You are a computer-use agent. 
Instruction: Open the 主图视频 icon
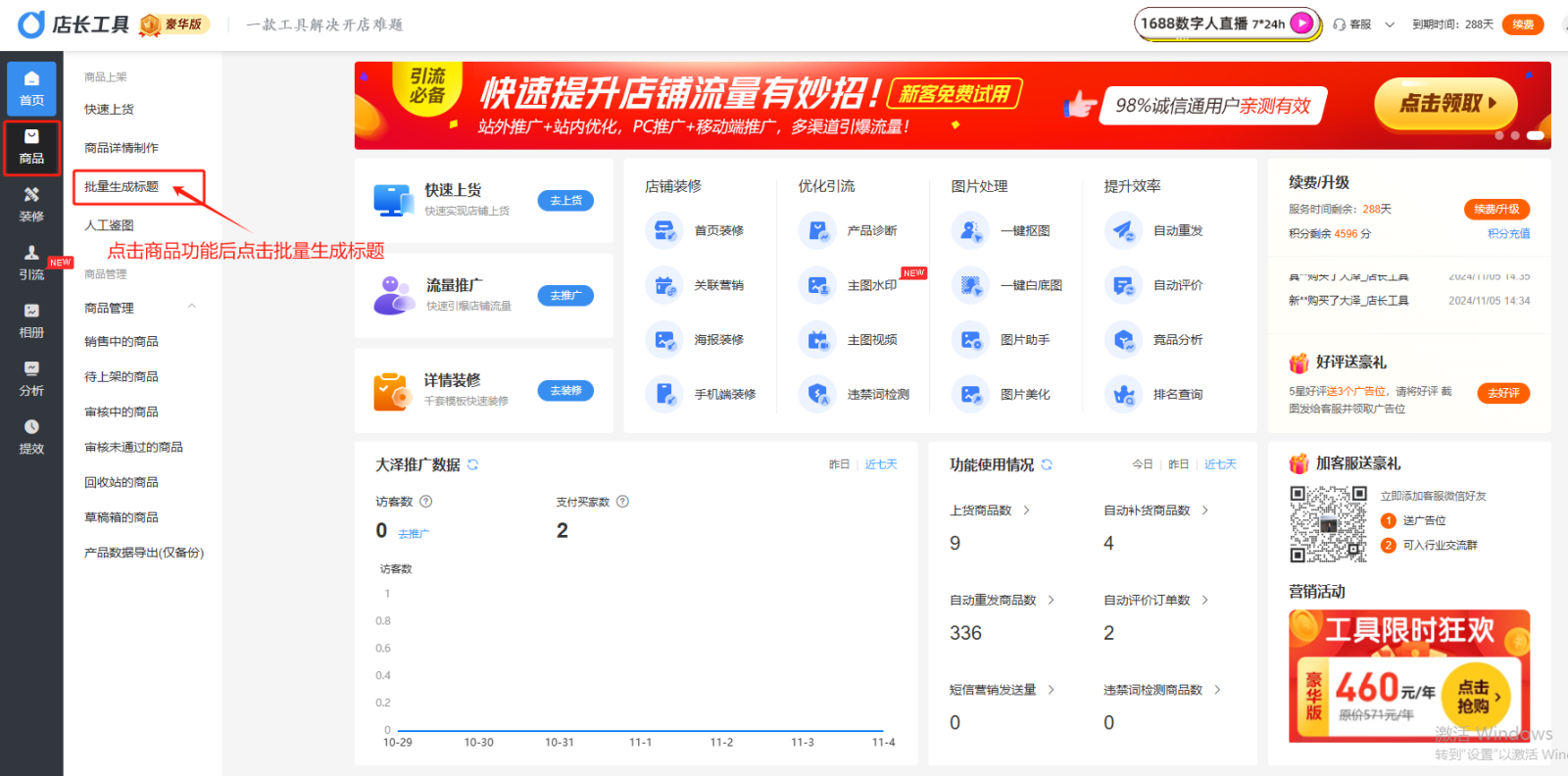pos(817,340)
